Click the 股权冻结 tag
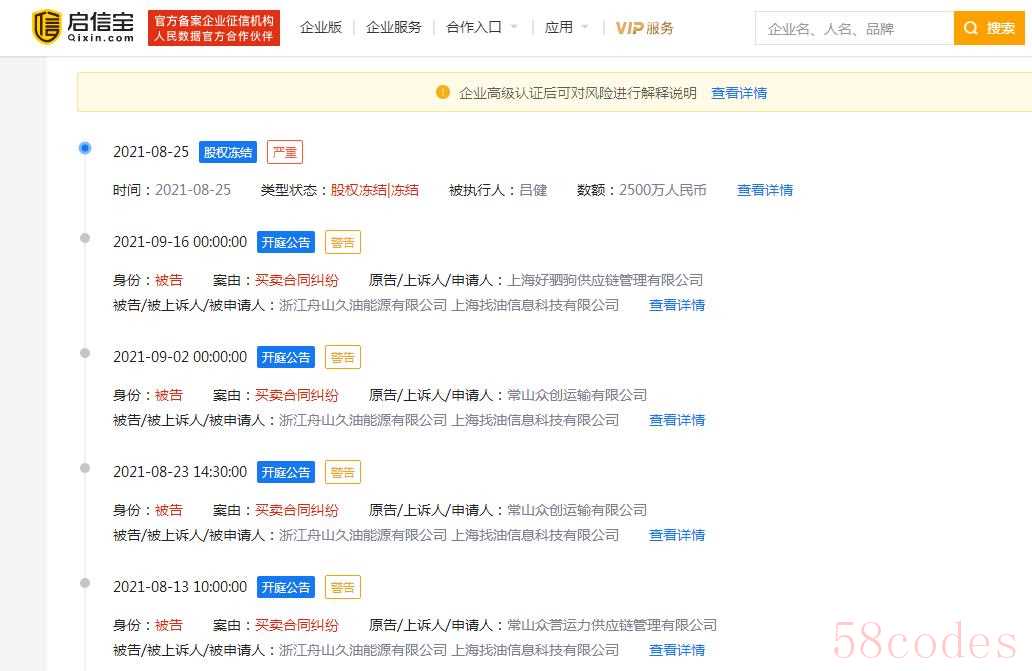1032x671 pixels. [228, 152]
